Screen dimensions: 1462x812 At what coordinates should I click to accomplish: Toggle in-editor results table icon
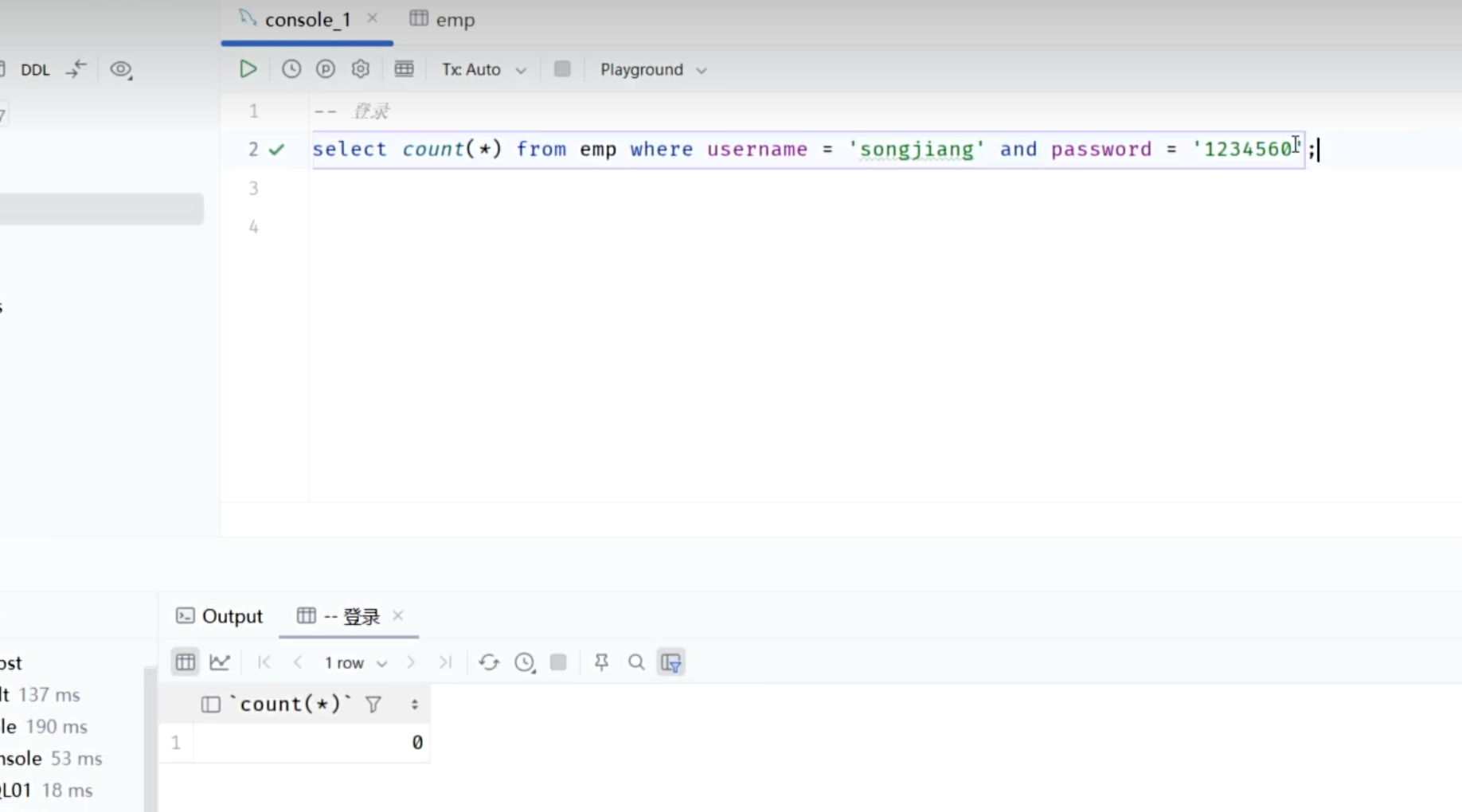(x=405, y=69)
